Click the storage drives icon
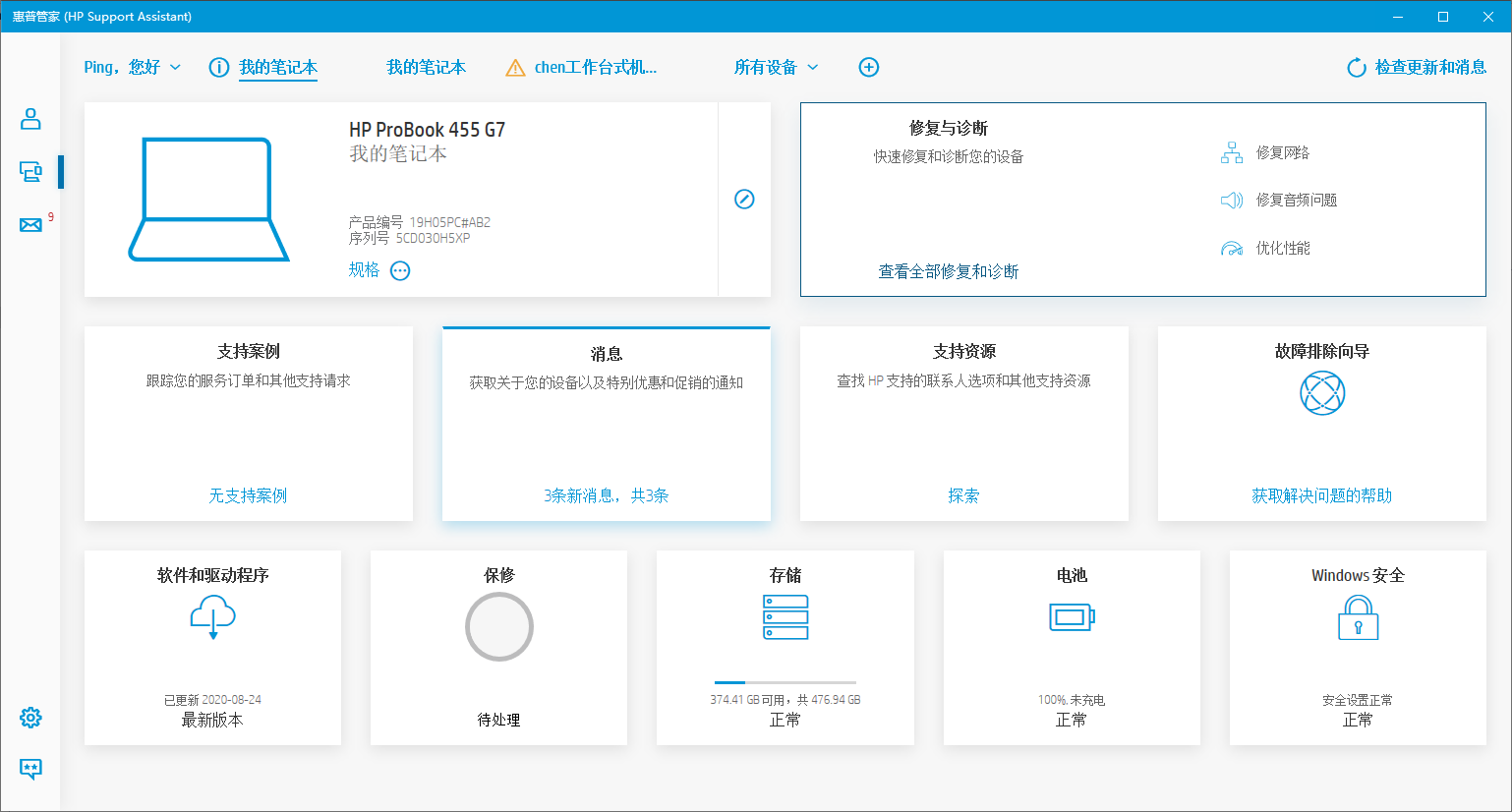 [x=785, y=617]
